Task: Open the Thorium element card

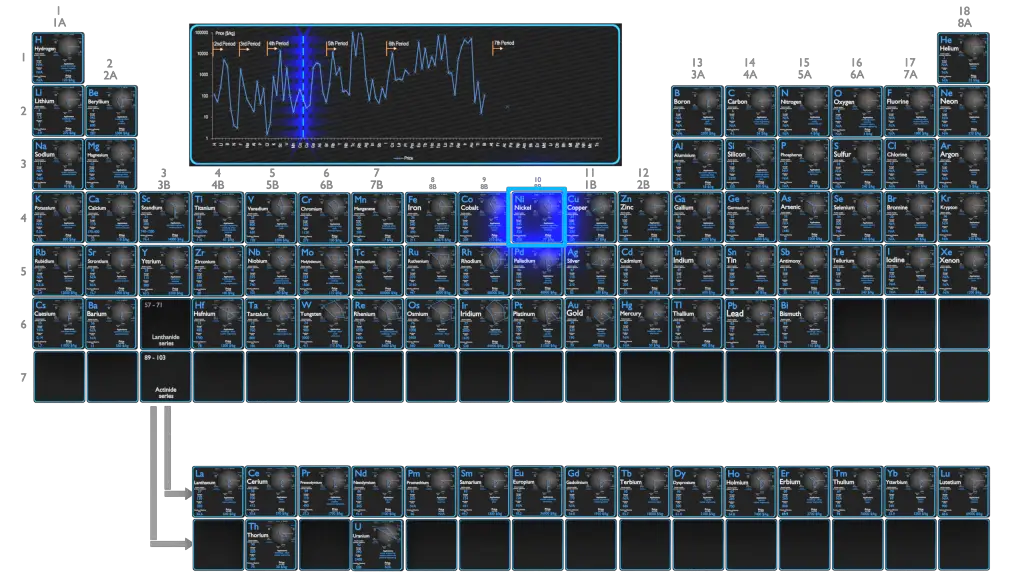Action: [271, 545]
